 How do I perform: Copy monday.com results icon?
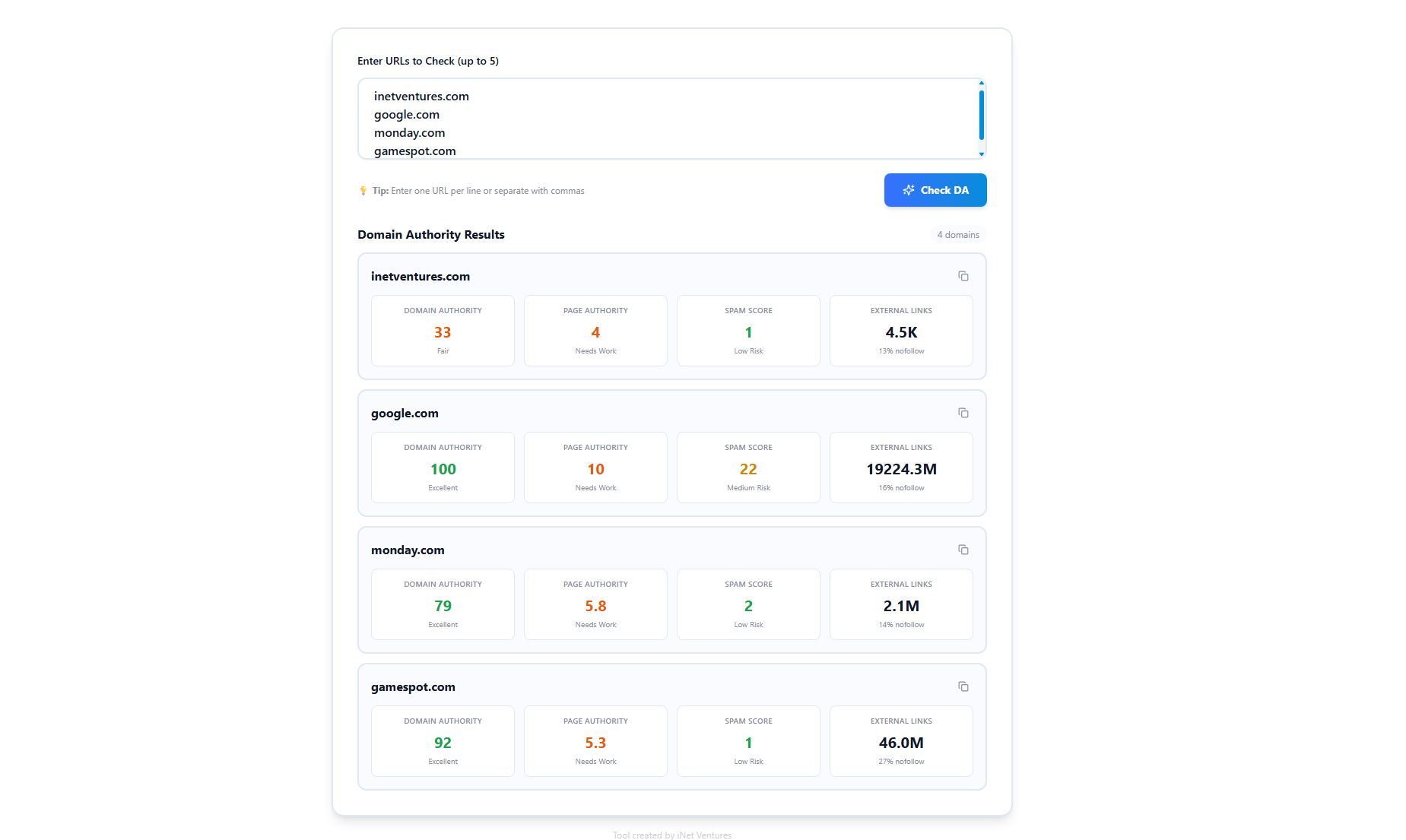pos(963,550)
